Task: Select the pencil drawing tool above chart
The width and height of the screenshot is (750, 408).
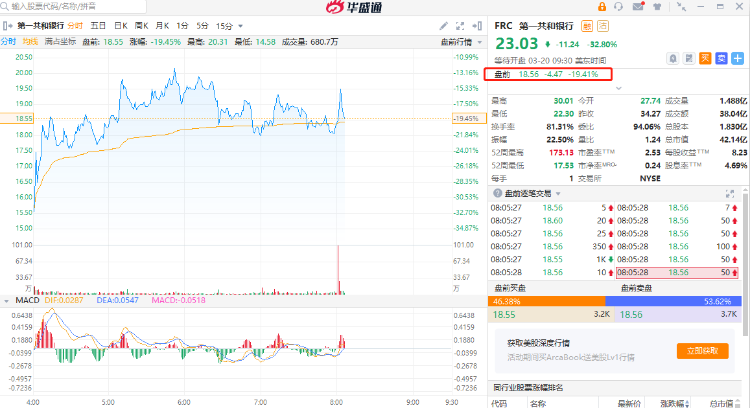Action: [x=444, y=26]
